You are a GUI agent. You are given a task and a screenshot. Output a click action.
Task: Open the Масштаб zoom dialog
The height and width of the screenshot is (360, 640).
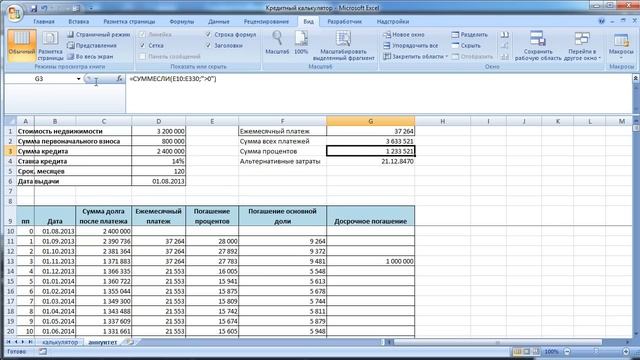[277, 42]
